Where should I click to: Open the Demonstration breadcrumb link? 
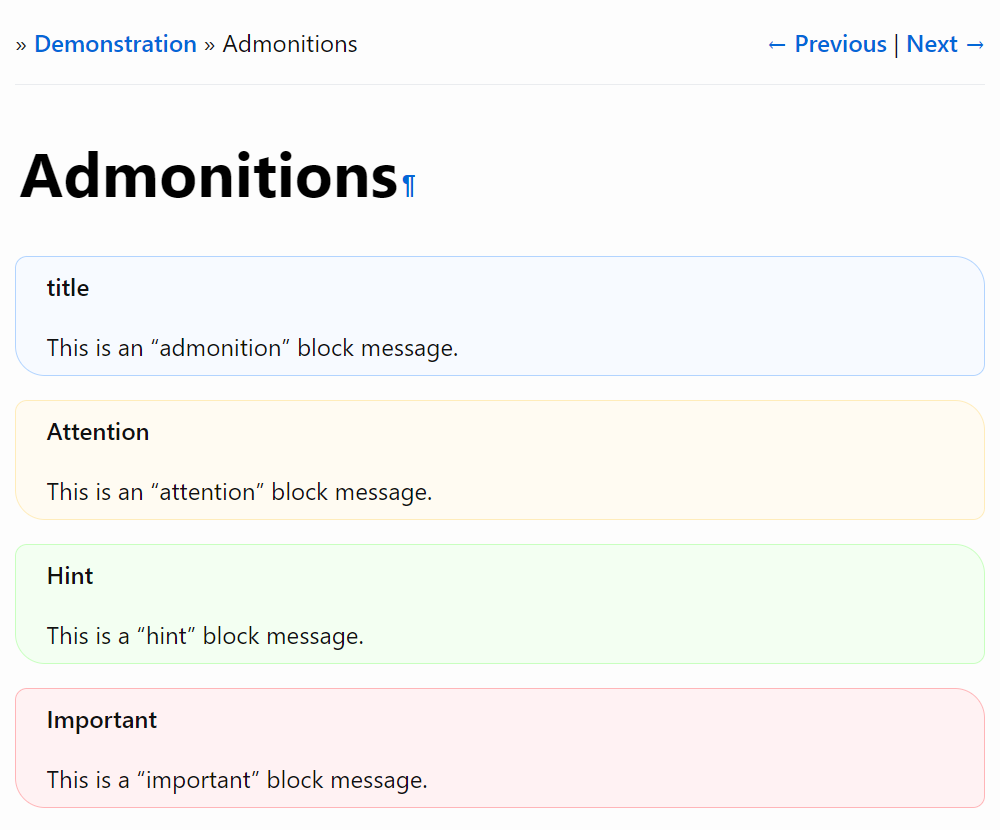115,45
